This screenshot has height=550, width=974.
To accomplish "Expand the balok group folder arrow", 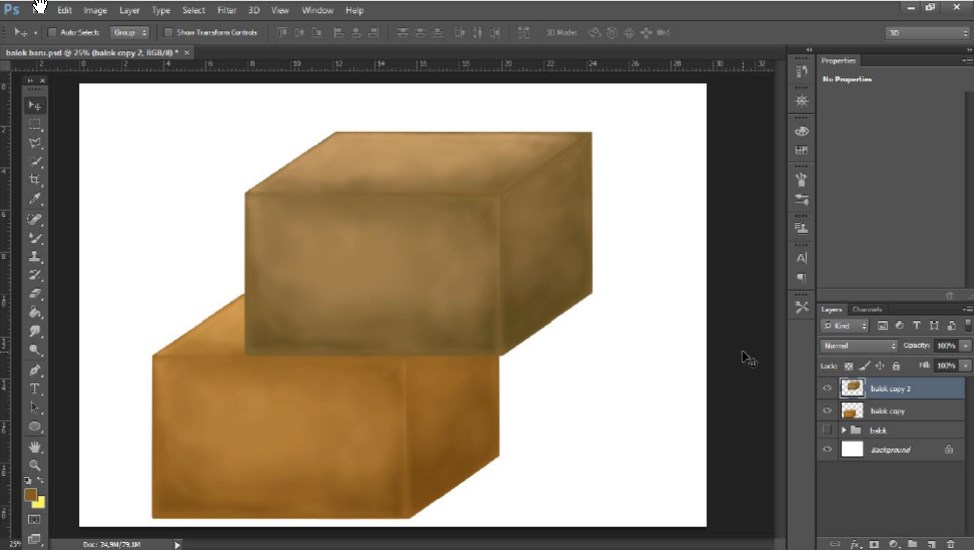I will [844, 430].
